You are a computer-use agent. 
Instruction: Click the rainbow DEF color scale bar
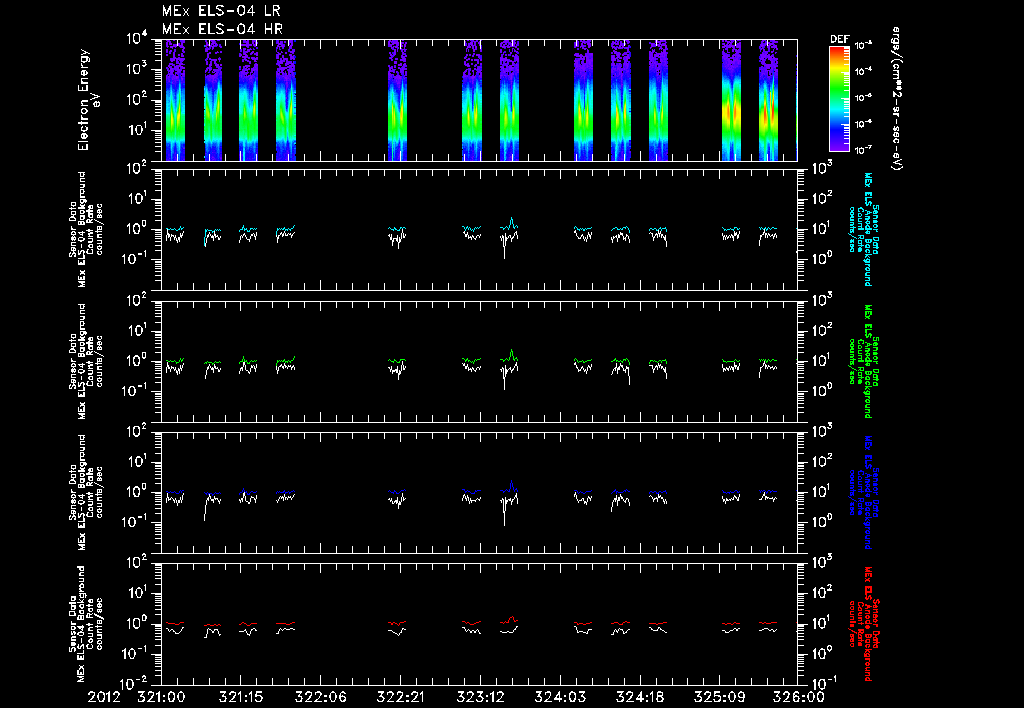point(840,99)
